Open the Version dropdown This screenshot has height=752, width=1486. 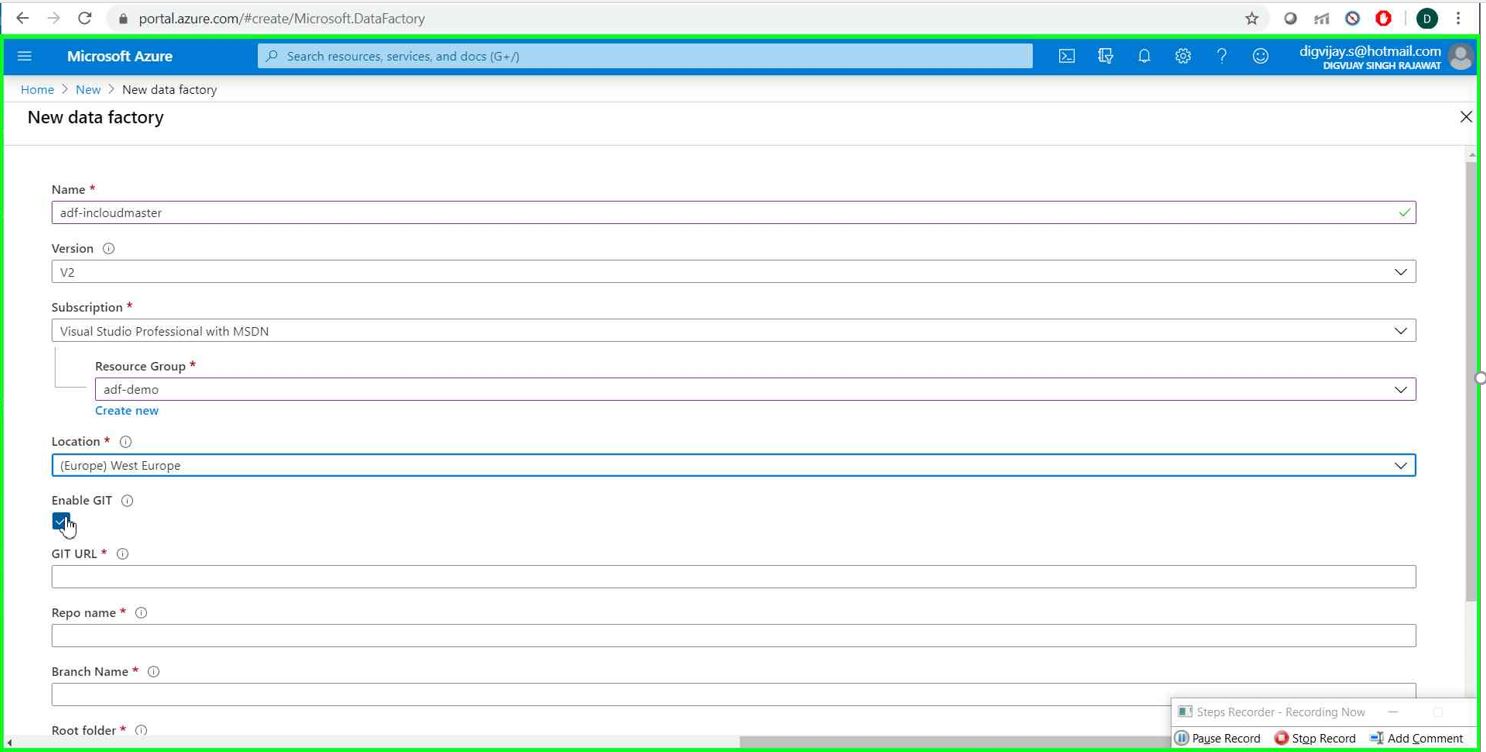(x=733, y=271)
